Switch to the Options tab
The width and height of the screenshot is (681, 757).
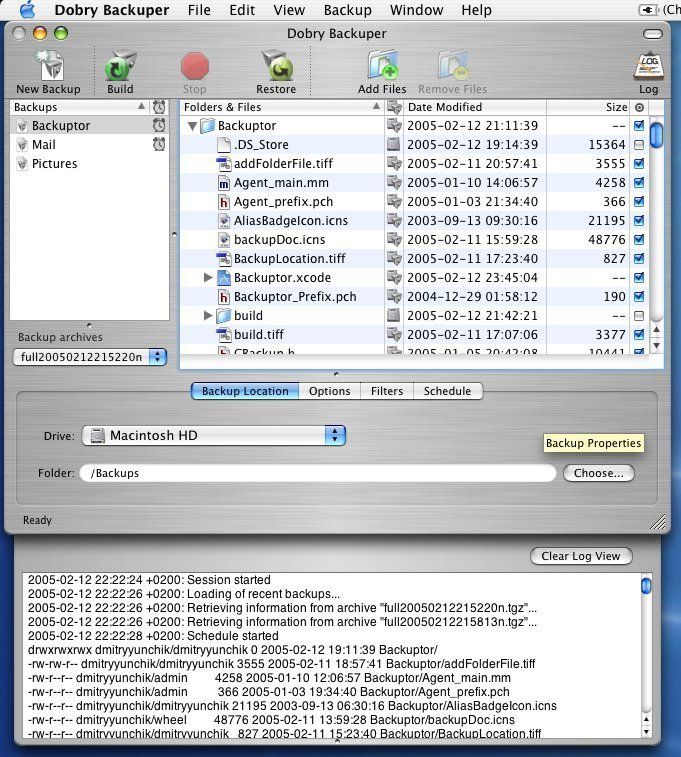330,391
